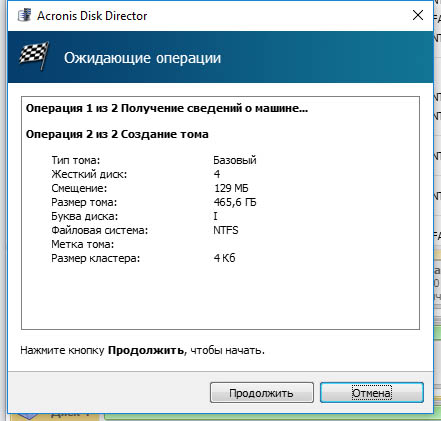Screen dimensions: 441x421
Task: Click 'Операция 1 из 2 Получение сведений о машине...'
Action: click(x=167, y=108)
